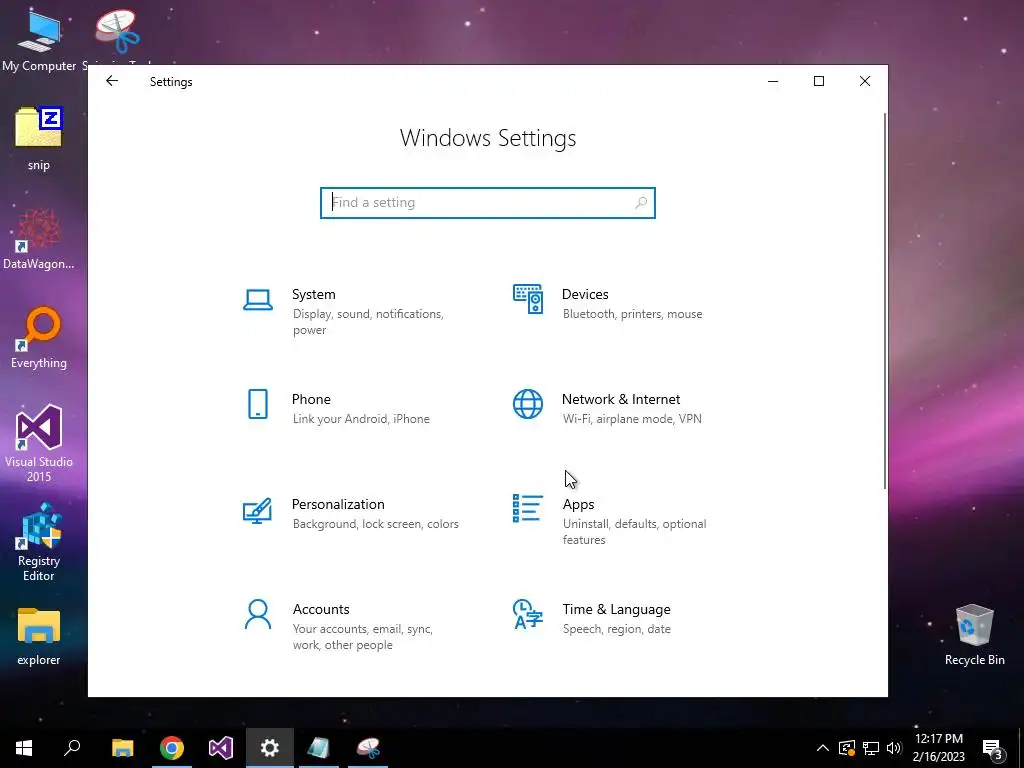The image size is (1024, 768).
Task: Switch to Visual Studio in the taskbar
Action: pyautogui.click(x=221, y=748)
